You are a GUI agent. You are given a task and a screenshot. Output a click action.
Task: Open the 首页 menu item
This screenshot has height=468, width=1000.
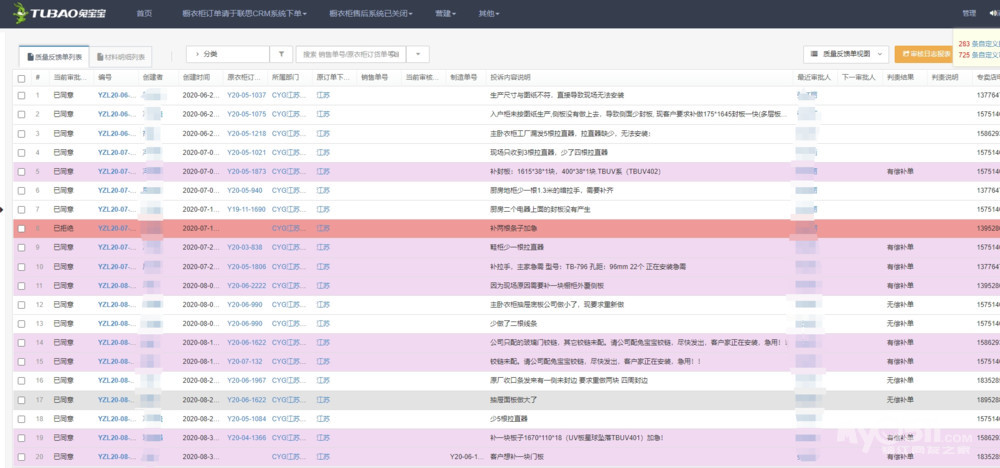144,13
